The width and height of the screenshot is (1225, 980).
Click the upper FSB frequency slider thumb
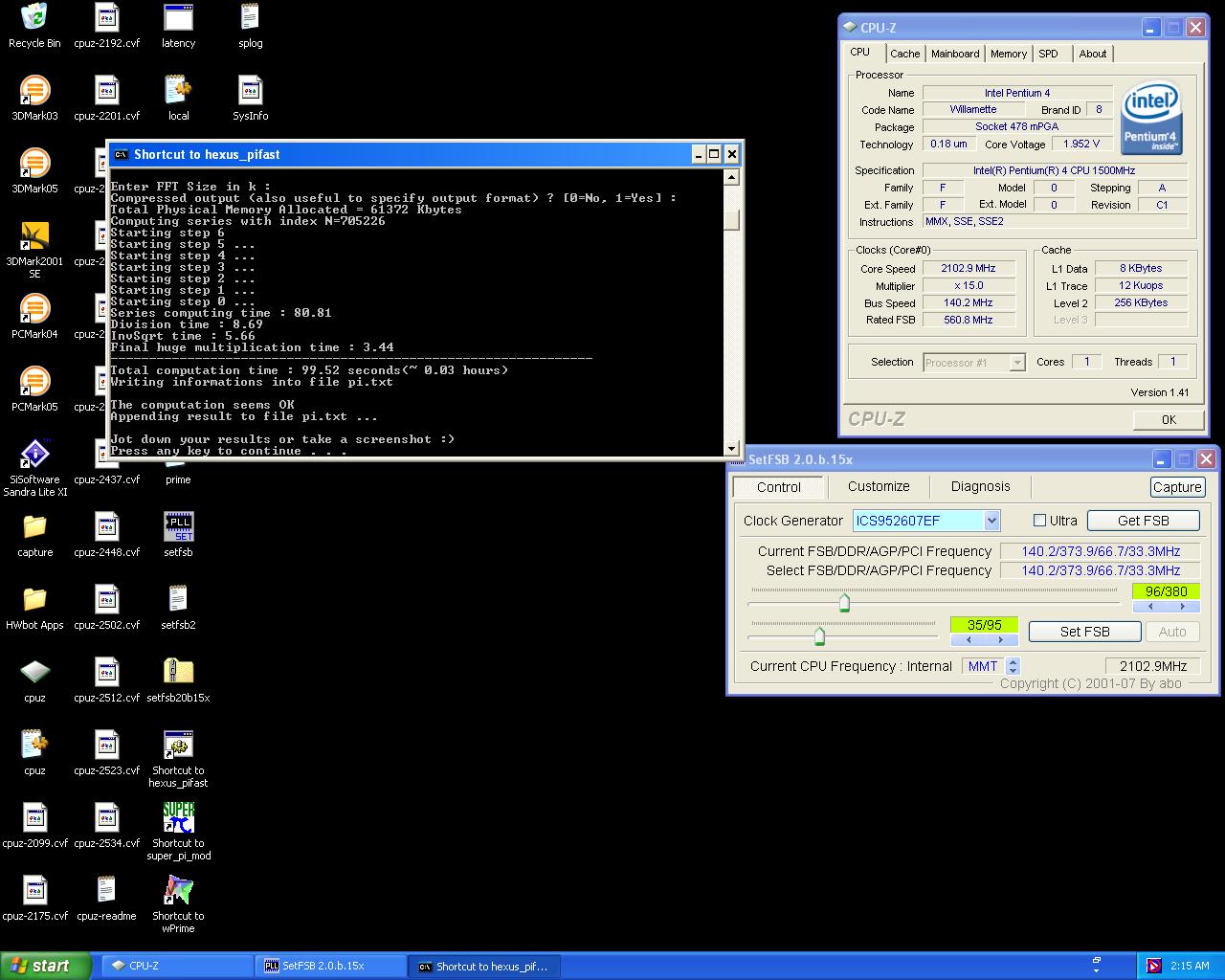point(844,602)
